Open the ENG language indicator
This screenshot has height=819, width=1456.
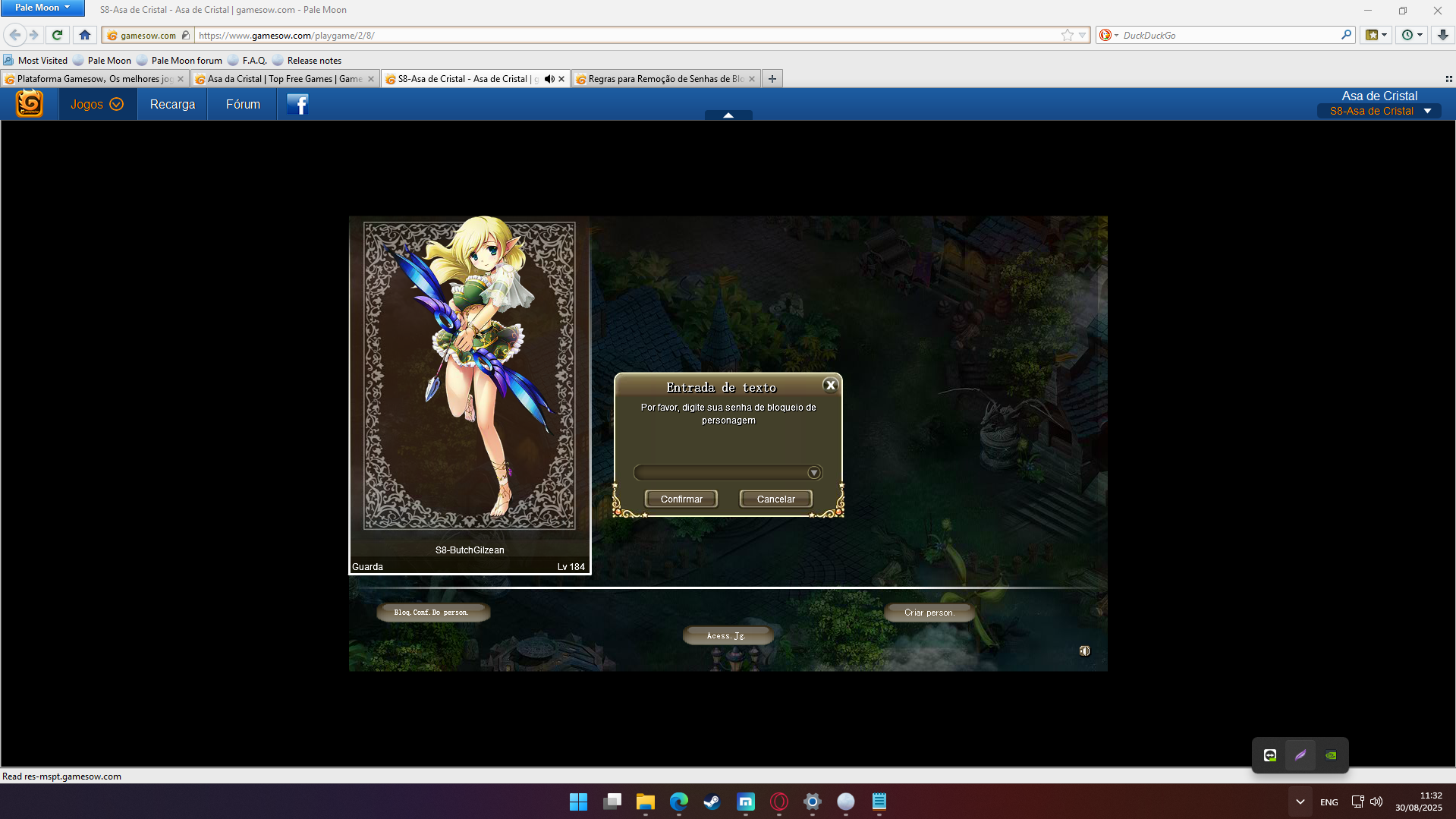click(1329, 802)
